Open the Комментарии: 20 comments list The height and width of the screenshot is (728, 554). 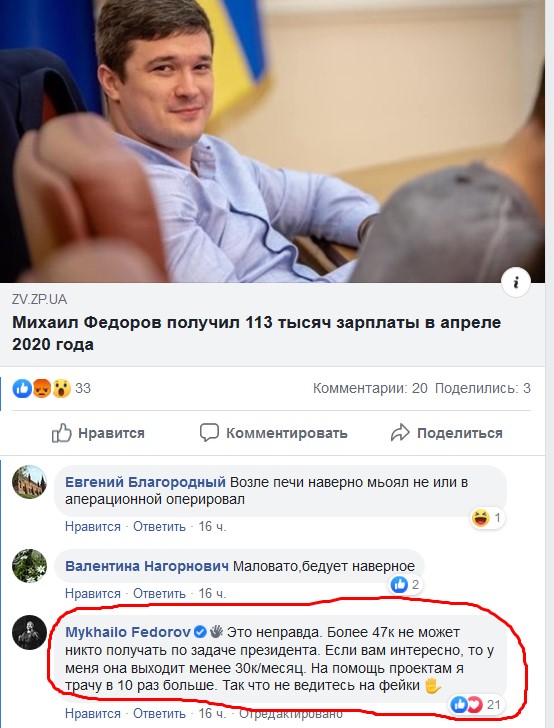370,388
